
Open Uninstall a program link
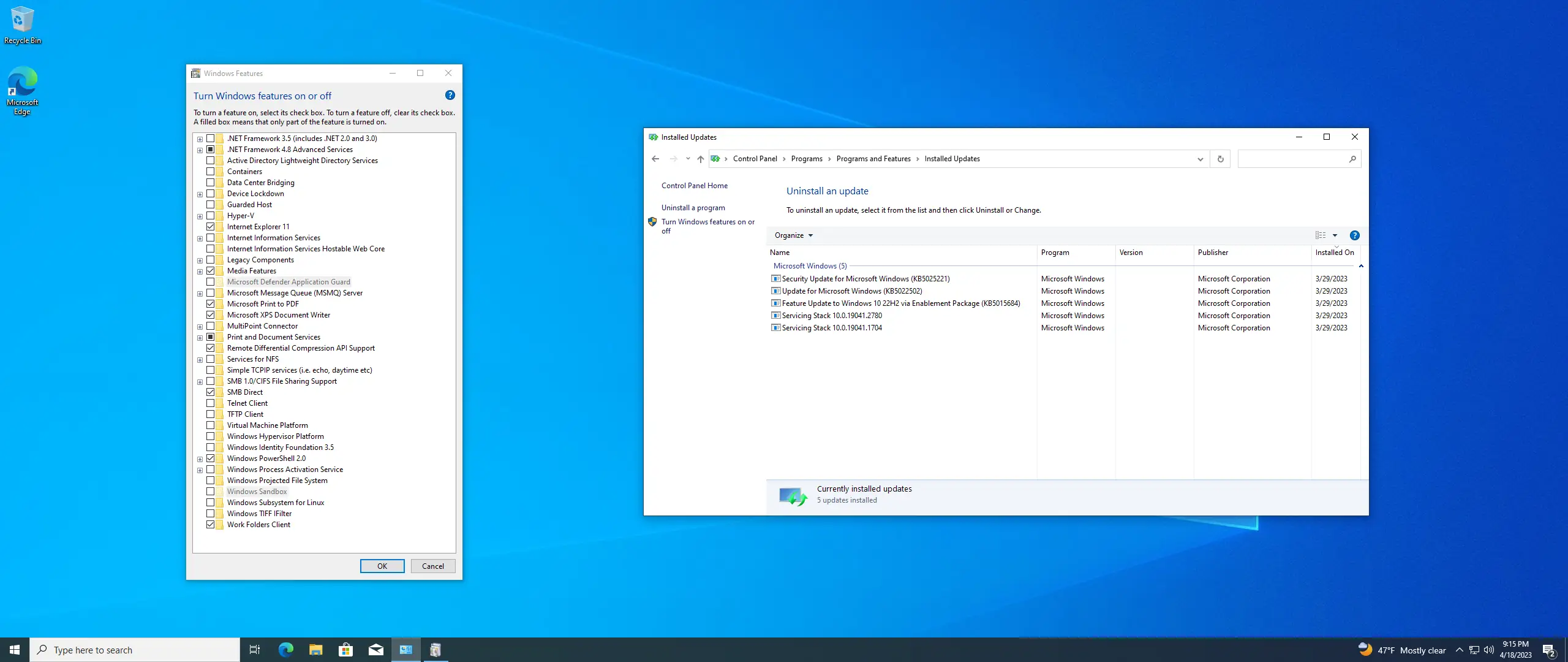point(693,208)
